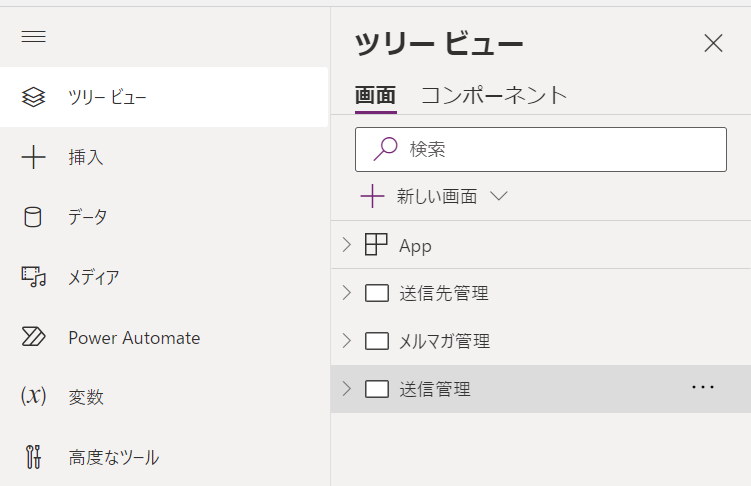
Task: Switch to the コンポーネント tab
Action: point(494,95)
